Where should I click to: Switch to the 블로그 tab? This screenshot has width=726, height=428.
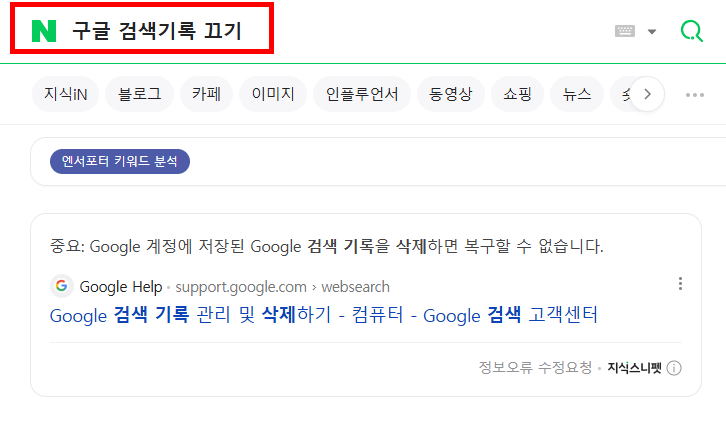(x=139, y=94)
